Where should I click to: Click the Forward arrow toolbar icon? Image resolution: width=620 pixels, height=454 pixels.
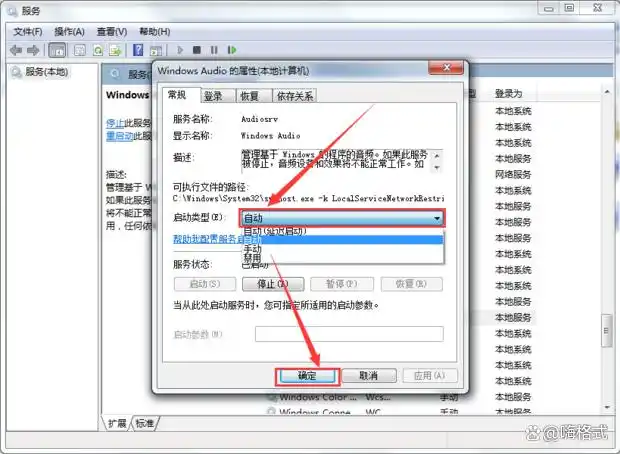point(33,50)
